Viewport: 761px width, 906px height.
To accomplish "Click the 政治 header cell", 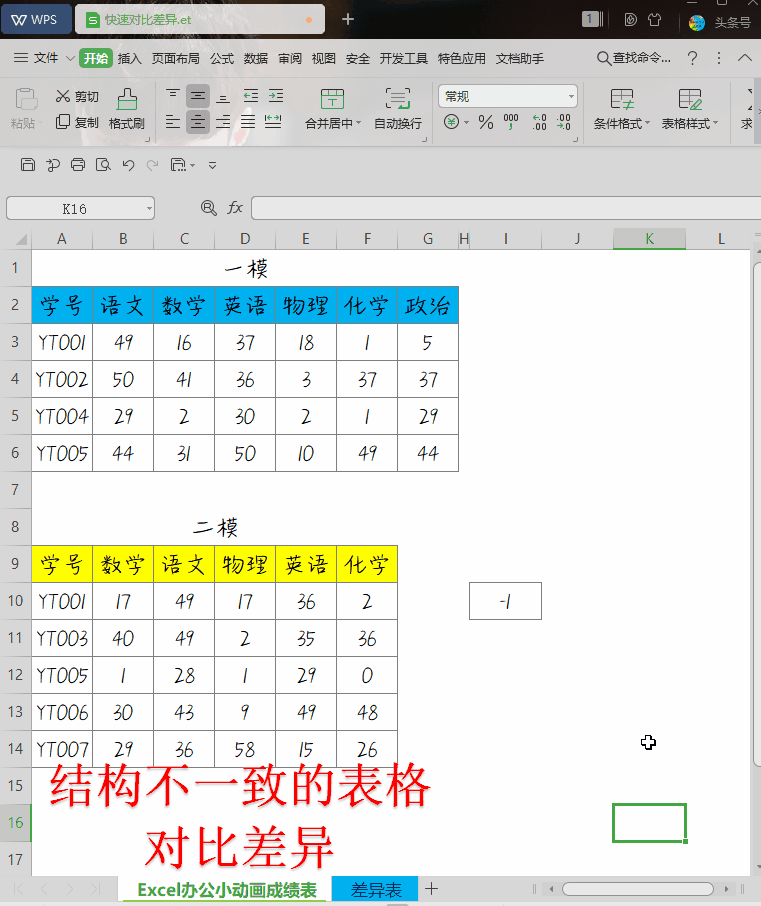I will tap(428, 305).
